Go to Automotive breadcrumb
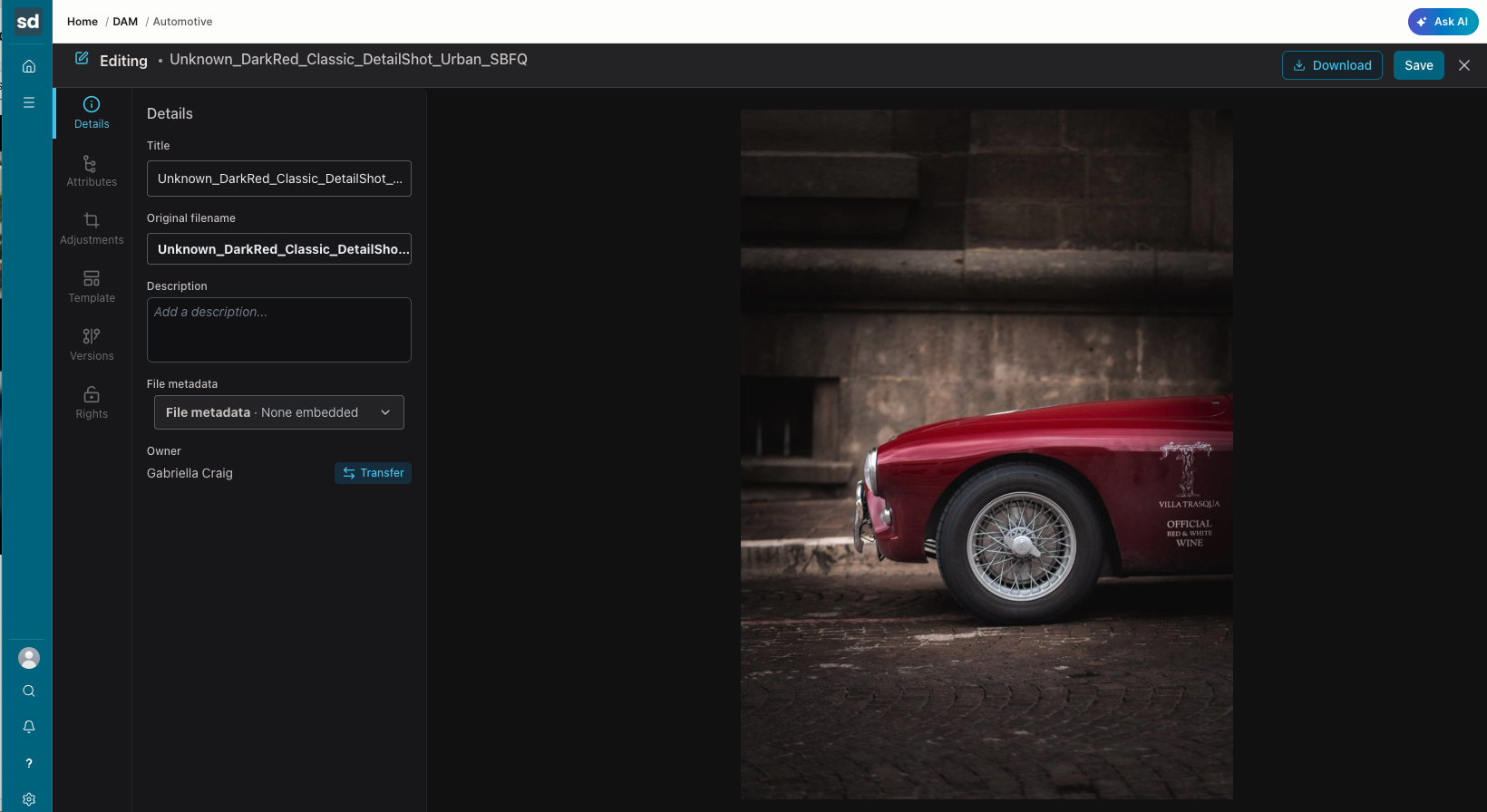1487x812 pixels. point(183,22)
